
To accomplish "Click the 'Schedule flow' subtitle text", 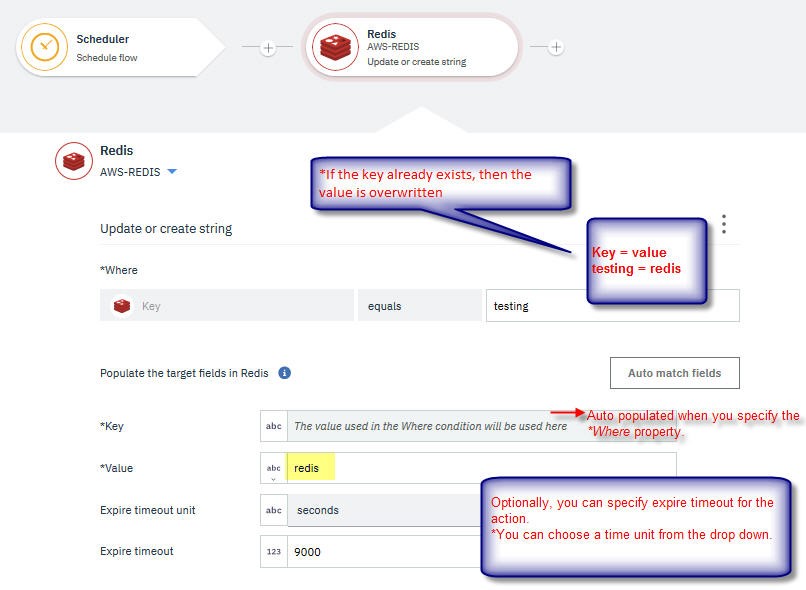I will 107,58.
